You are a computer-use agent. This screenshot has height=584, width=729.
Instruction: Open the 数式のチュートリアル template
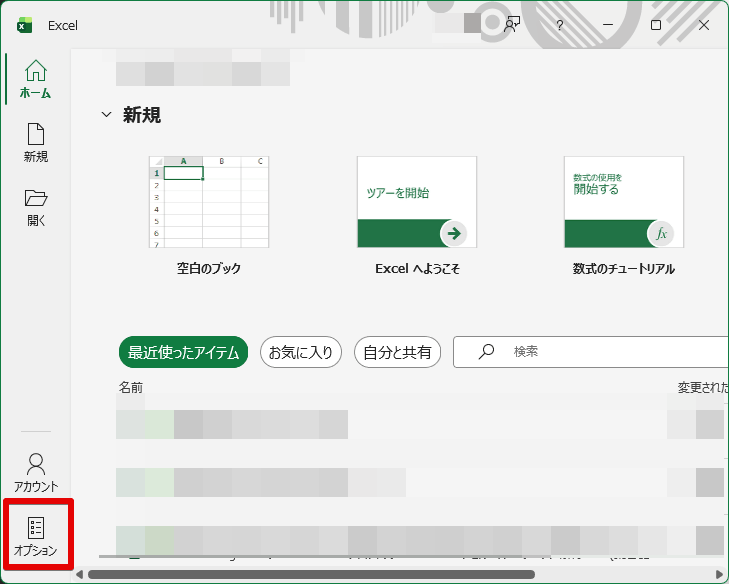(x=624, y=216)
